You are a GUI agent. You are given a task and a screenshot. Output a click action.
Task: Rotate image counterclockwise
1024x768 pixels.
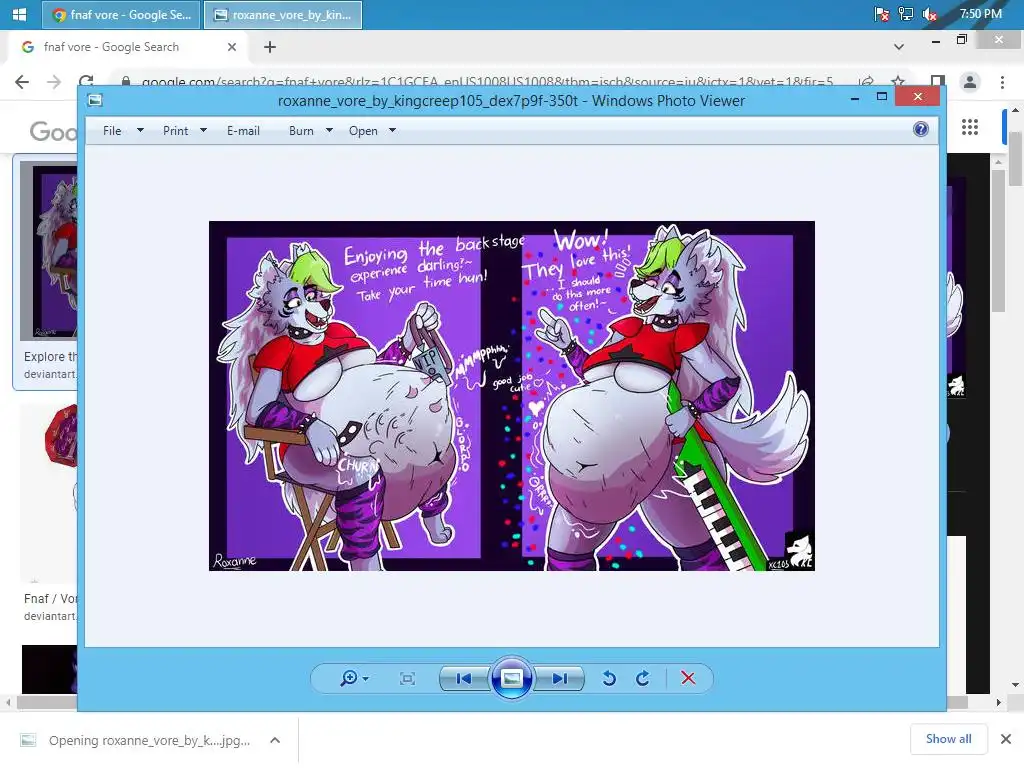click(x=609, y=679)
